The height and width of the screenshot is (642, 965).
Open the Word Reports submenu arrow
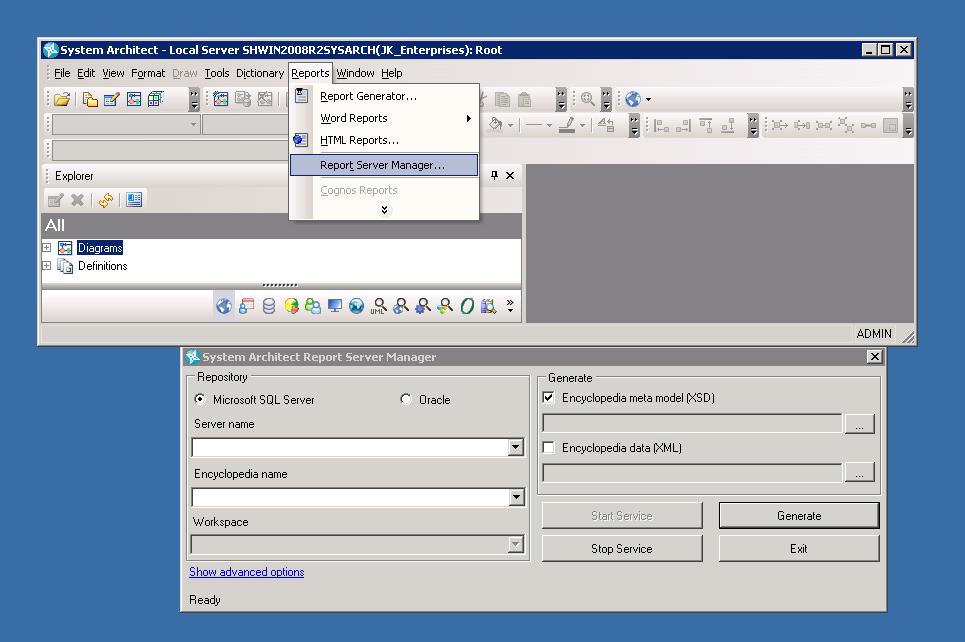pos(468,118)
